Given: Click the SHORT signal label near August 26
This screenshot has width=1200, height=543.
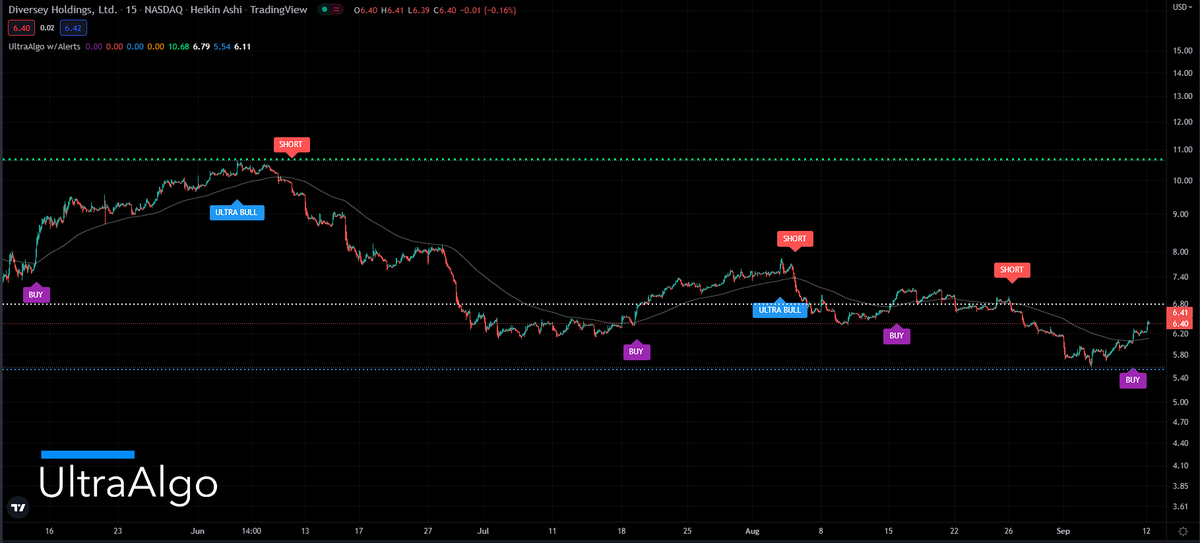Looking at the screenshot, I should 1012,270.
